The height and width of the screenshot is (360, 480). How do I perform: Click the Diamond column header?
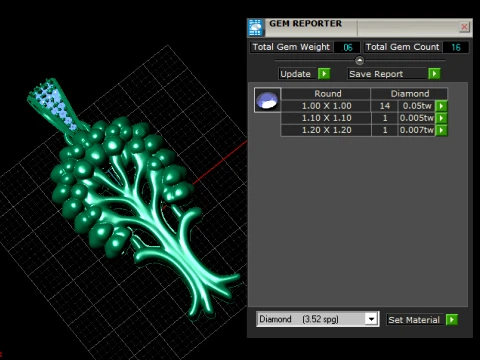409,94
